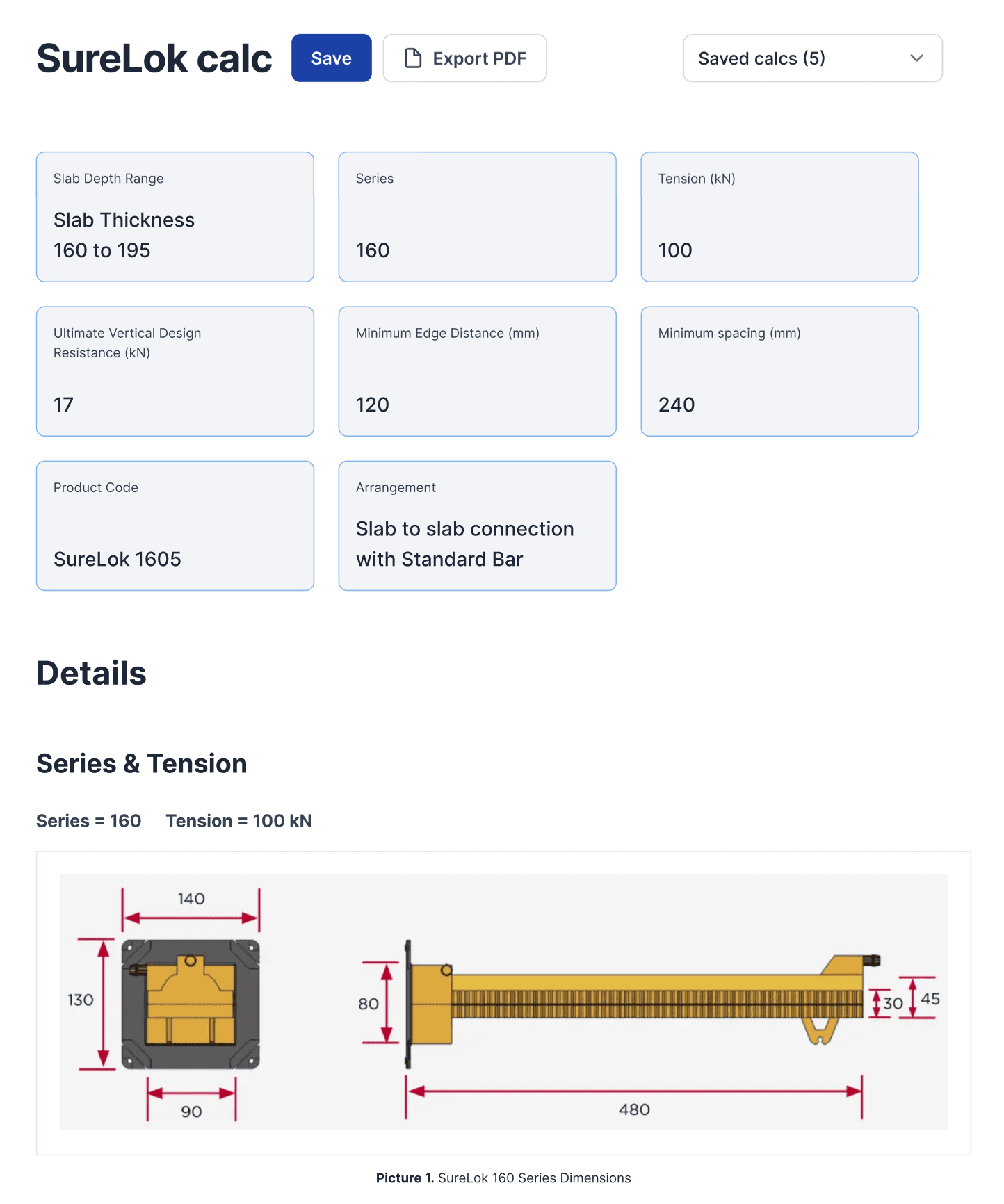
Task: Click the Export PDF button
Action: (464, 58)
